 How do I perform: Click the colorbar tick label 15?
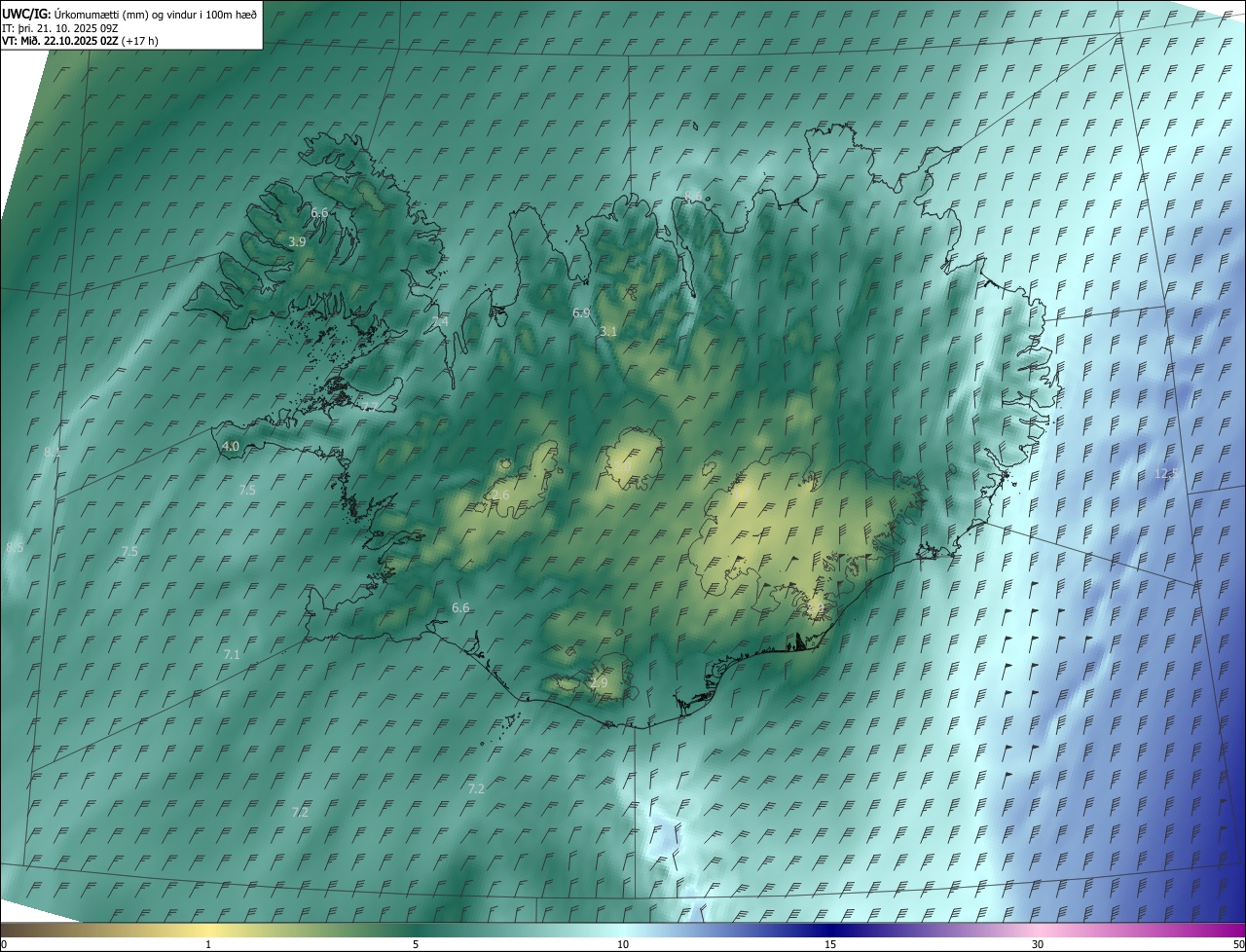tap(830, 944)
